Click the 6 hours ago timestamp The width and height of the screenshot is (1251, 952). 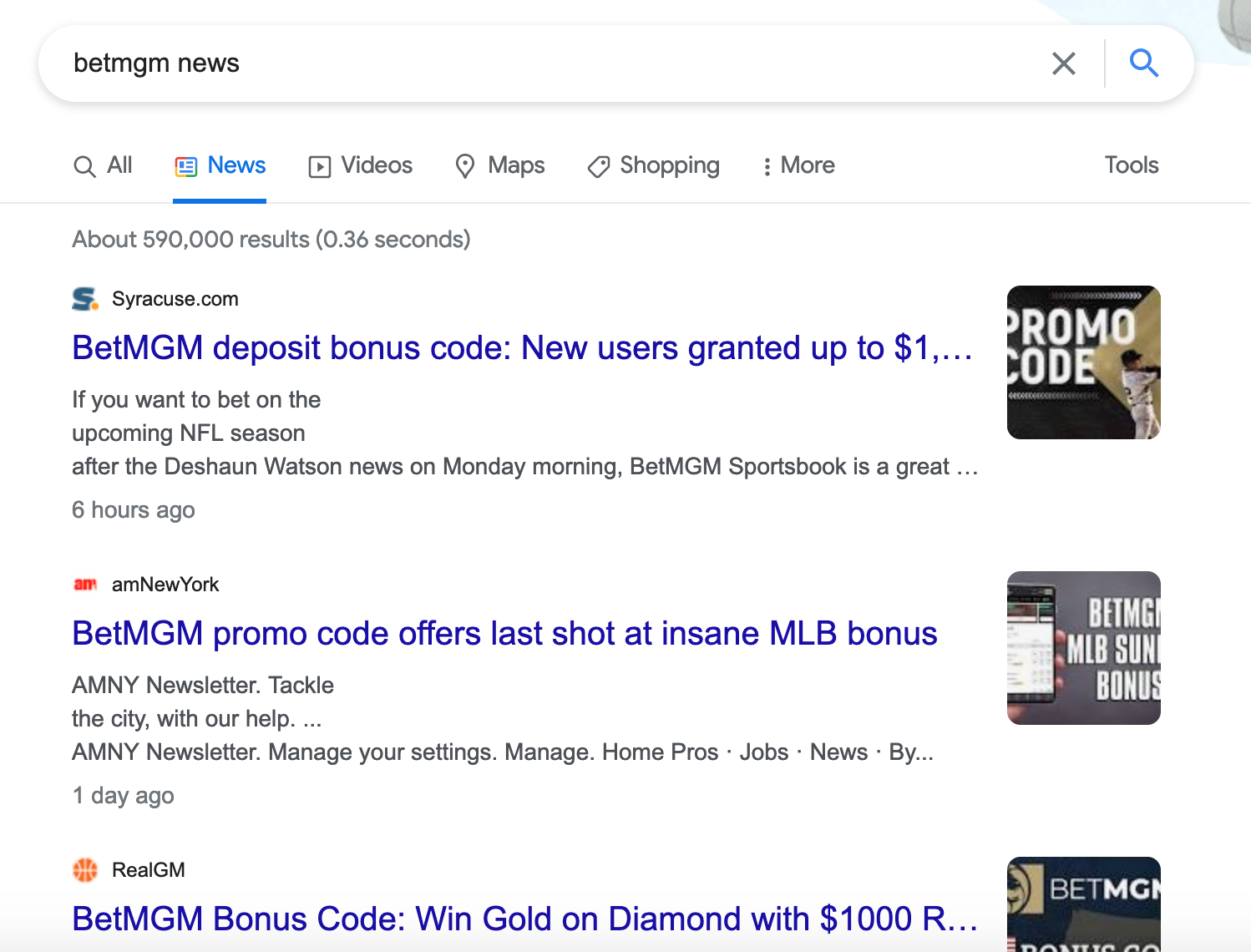pos(134,510)
